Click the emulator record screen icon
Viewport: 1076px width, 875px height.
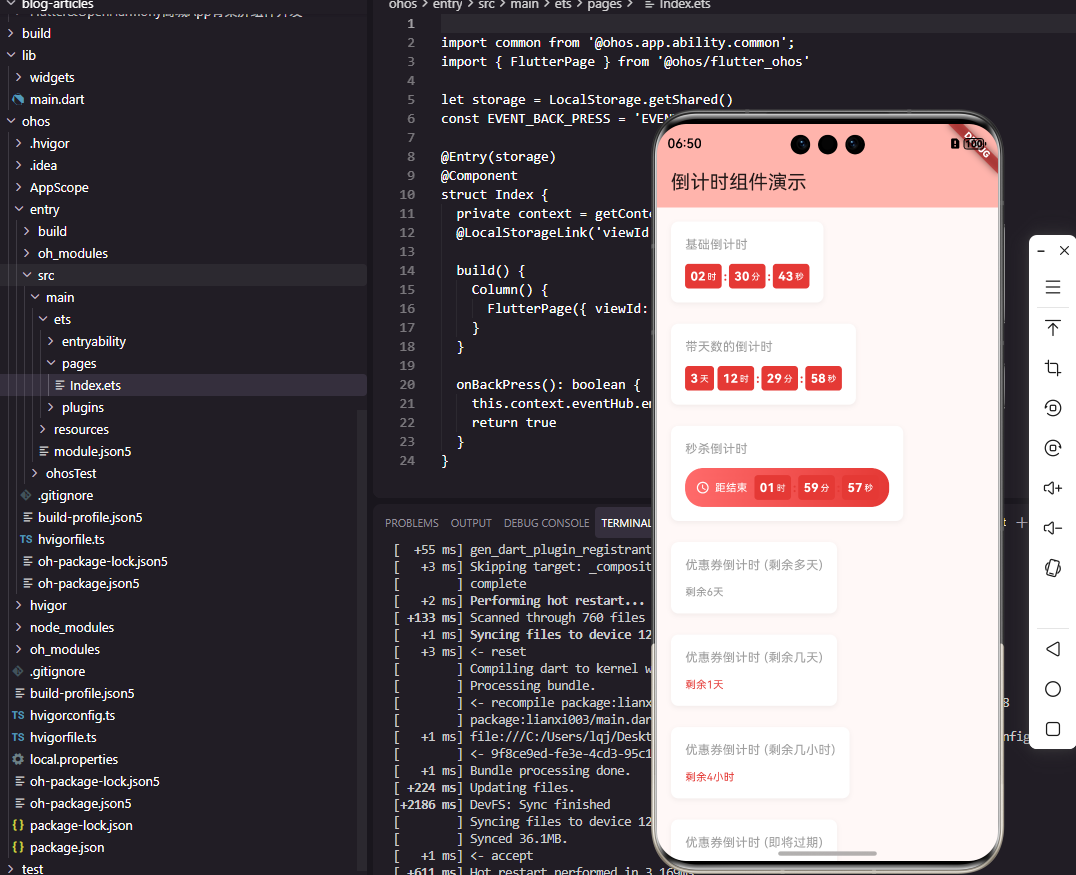pyautogui.click(x=1053, y=448)
